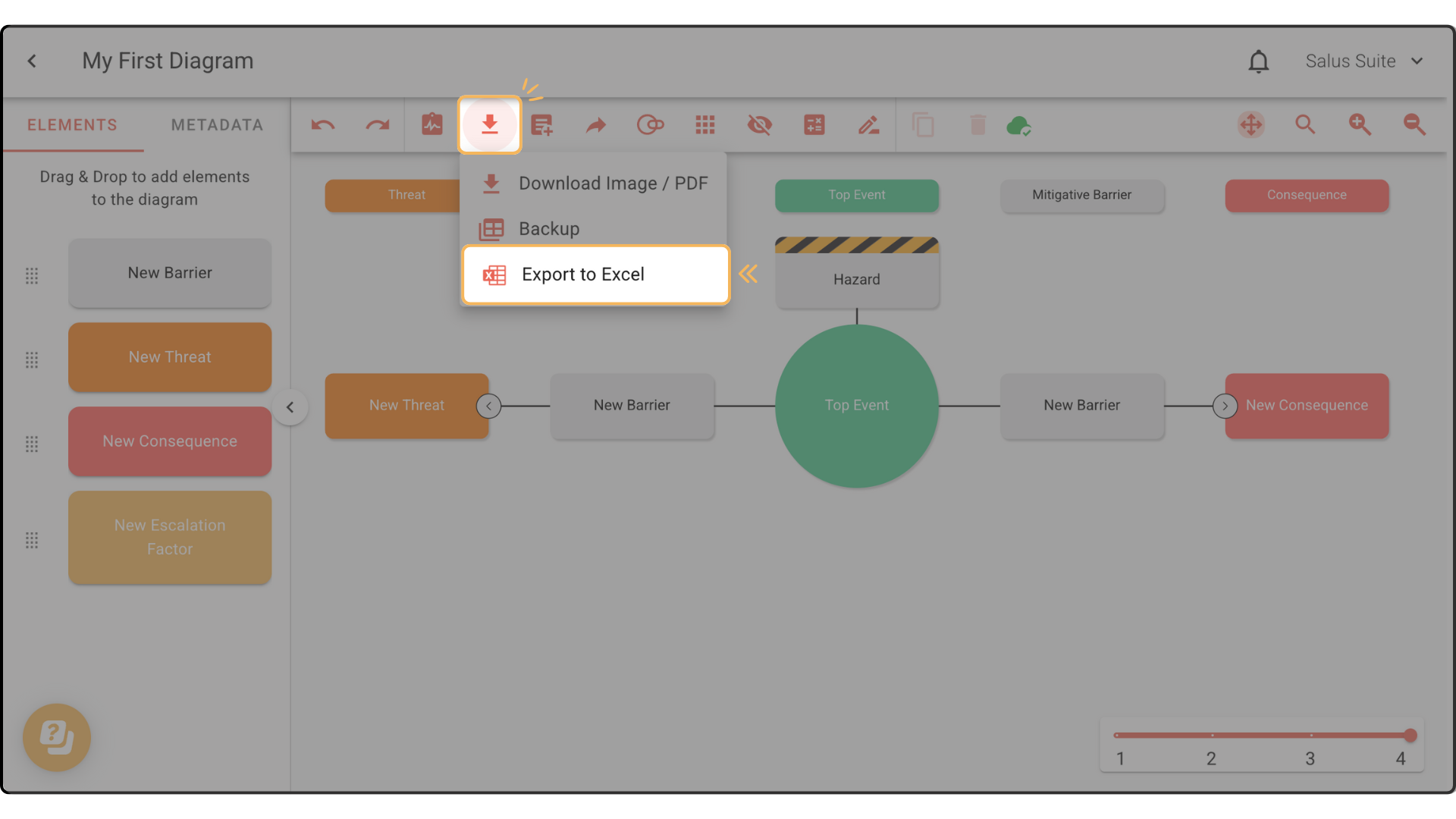Open the diagram download options icon
Image resolution: width=1456 pixels, height=819 pixels.
(x=490, y=125)
